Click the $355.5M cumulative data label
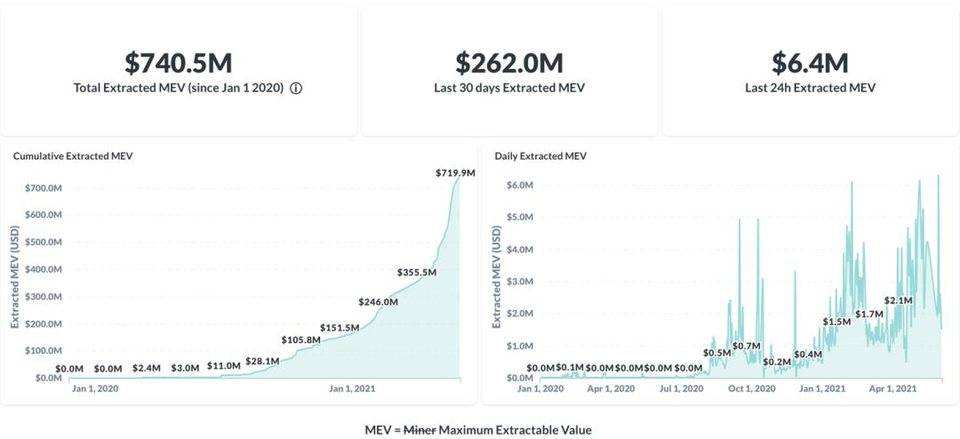 tap(417, 272)
